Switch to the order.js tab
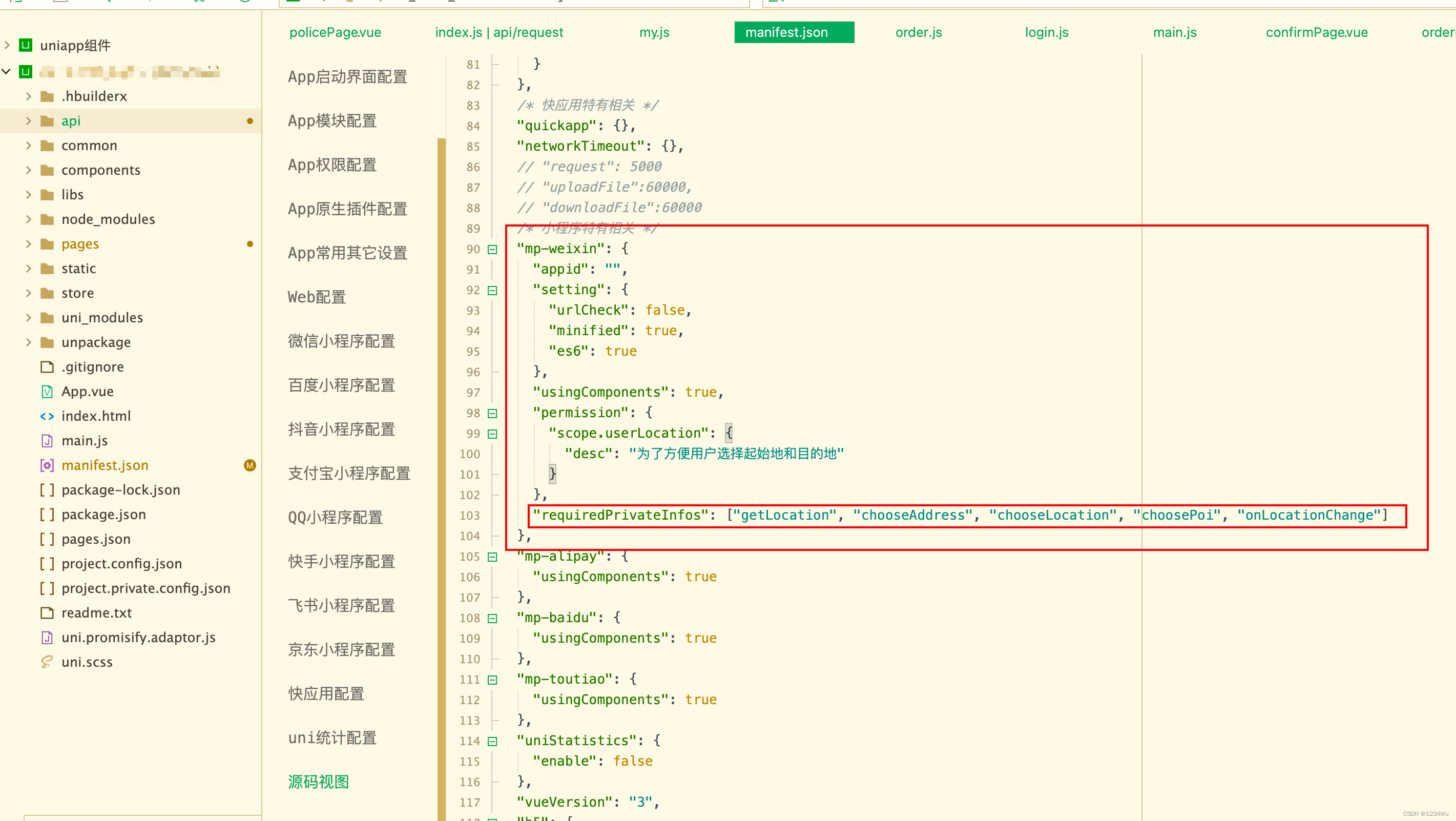This screenshot has height=821, width=1456. click(x=918, y=32)
